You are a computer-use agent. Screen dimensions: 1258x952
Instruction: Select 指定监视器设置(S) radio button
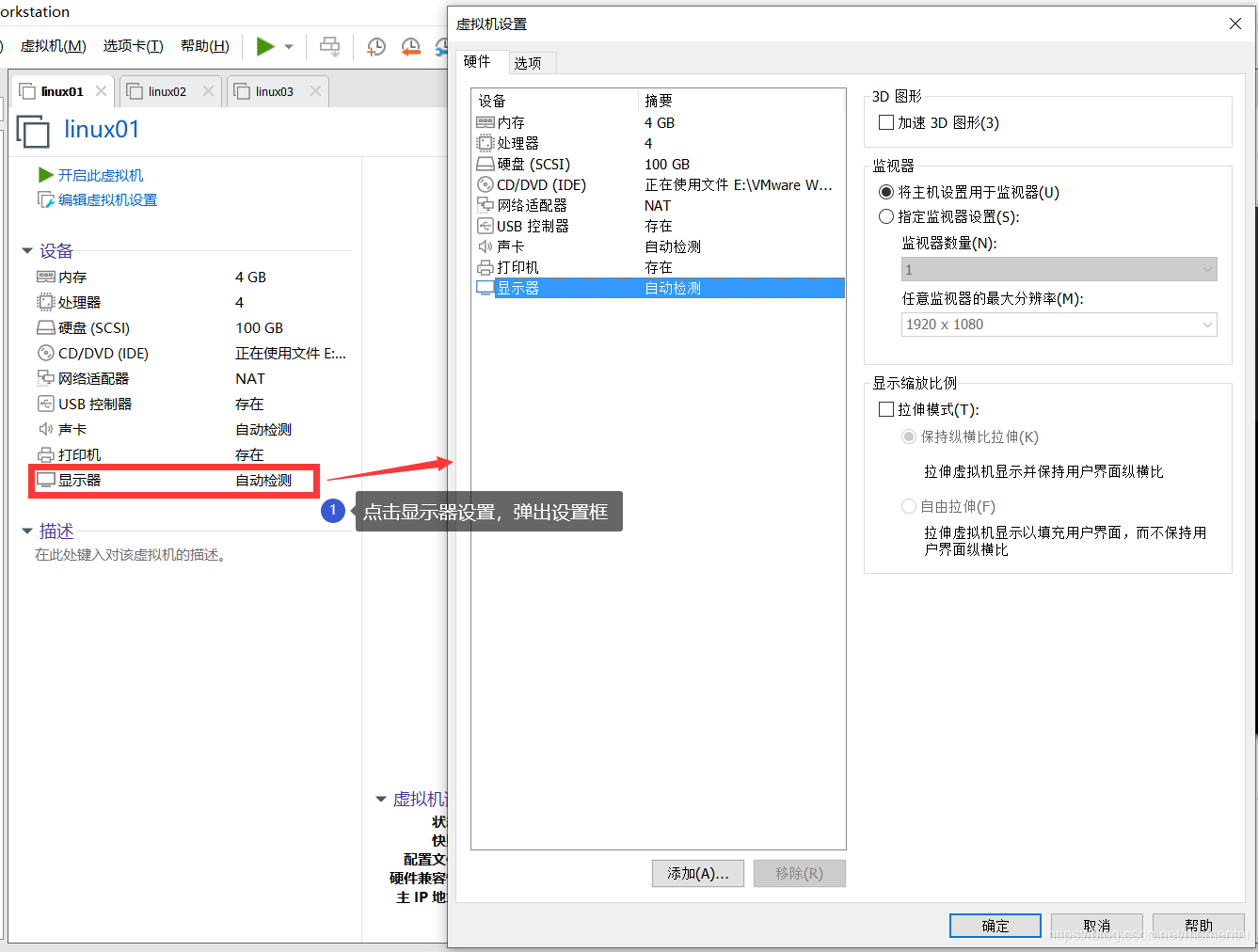click(885, 216)
